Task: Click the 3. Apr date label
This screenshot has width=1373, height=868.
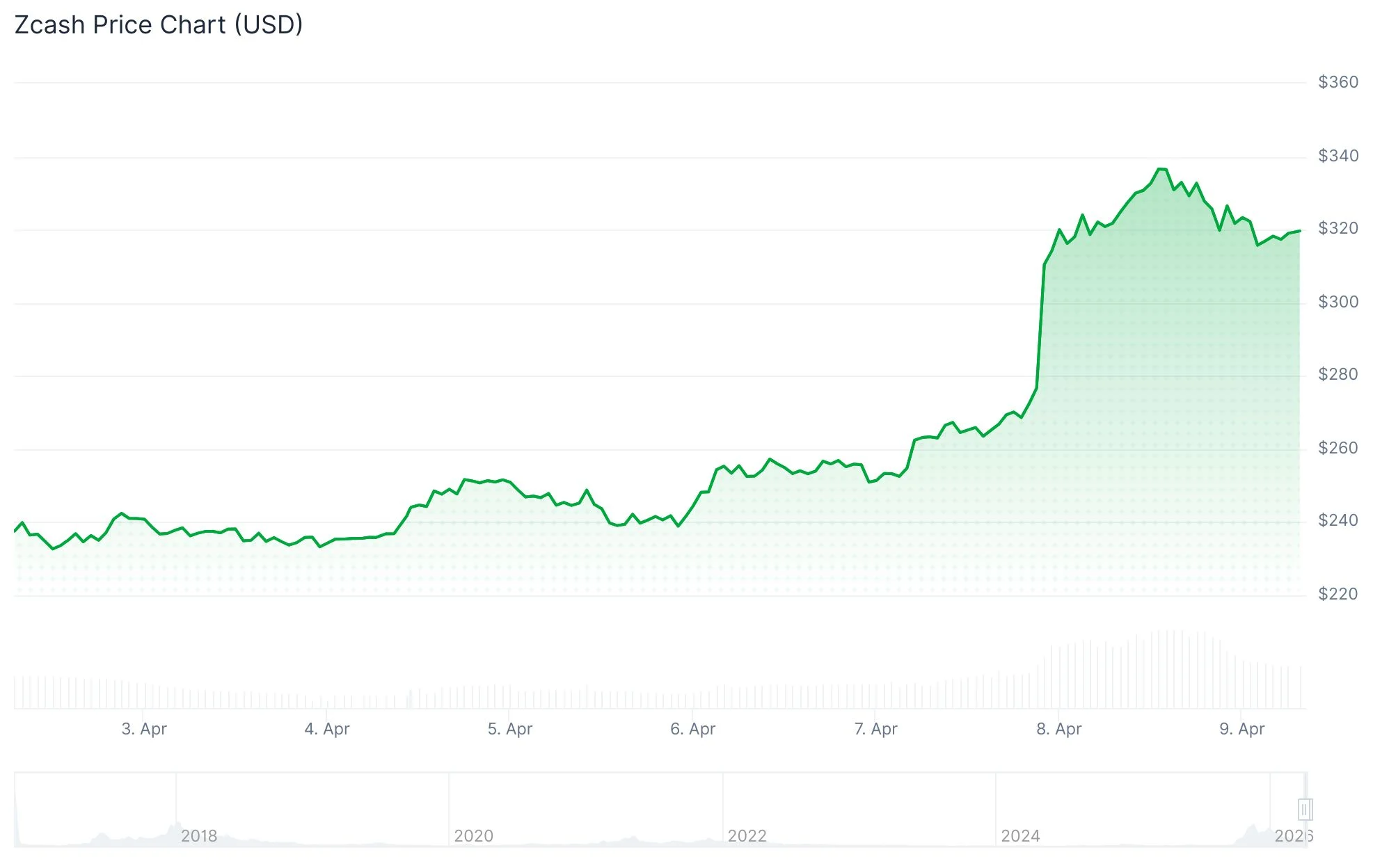Action: click(144, 729)
